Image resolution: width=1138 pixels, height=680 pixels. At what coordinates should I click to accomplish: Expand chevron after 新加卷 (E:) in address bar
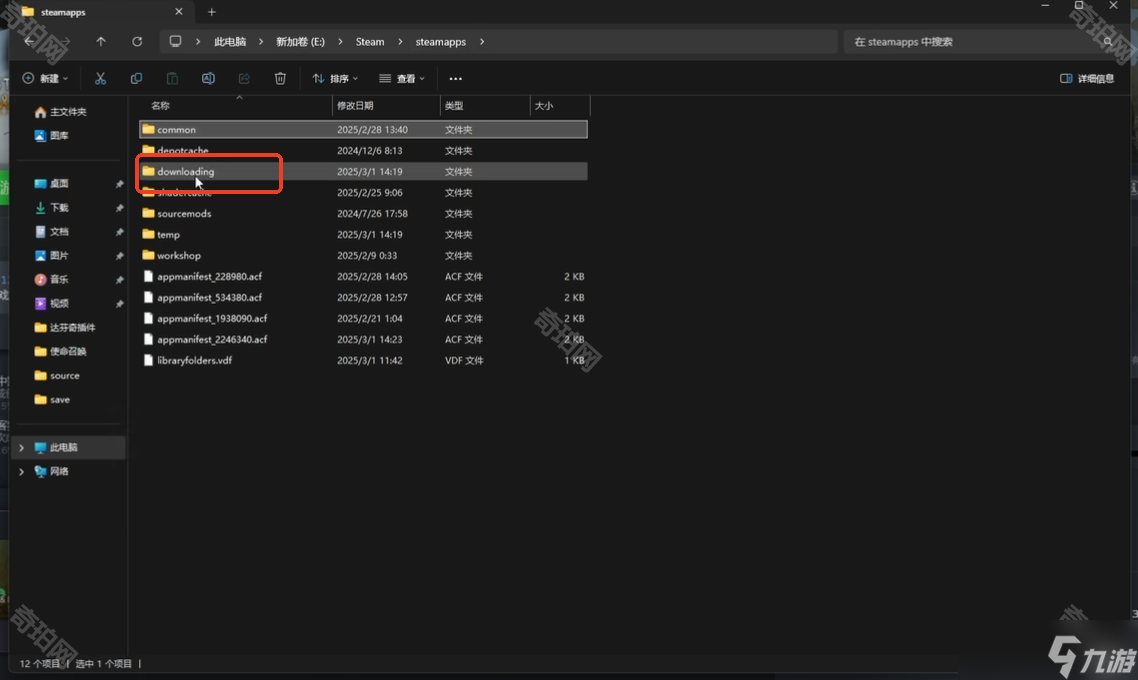point(340,41)
